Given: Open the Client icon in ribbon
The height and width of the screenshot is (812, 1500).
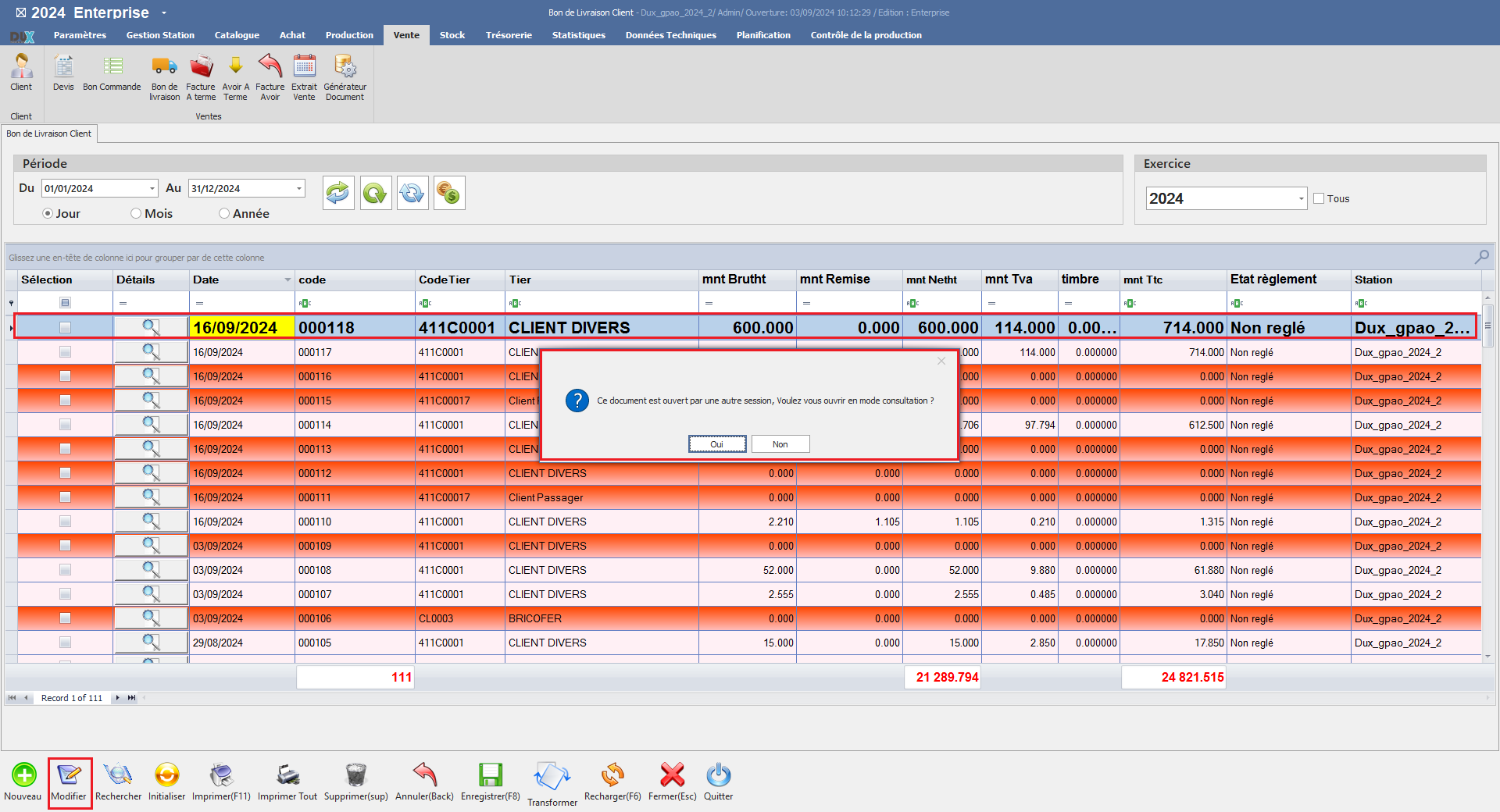Looking at the screenshot, I should (21, 66).
